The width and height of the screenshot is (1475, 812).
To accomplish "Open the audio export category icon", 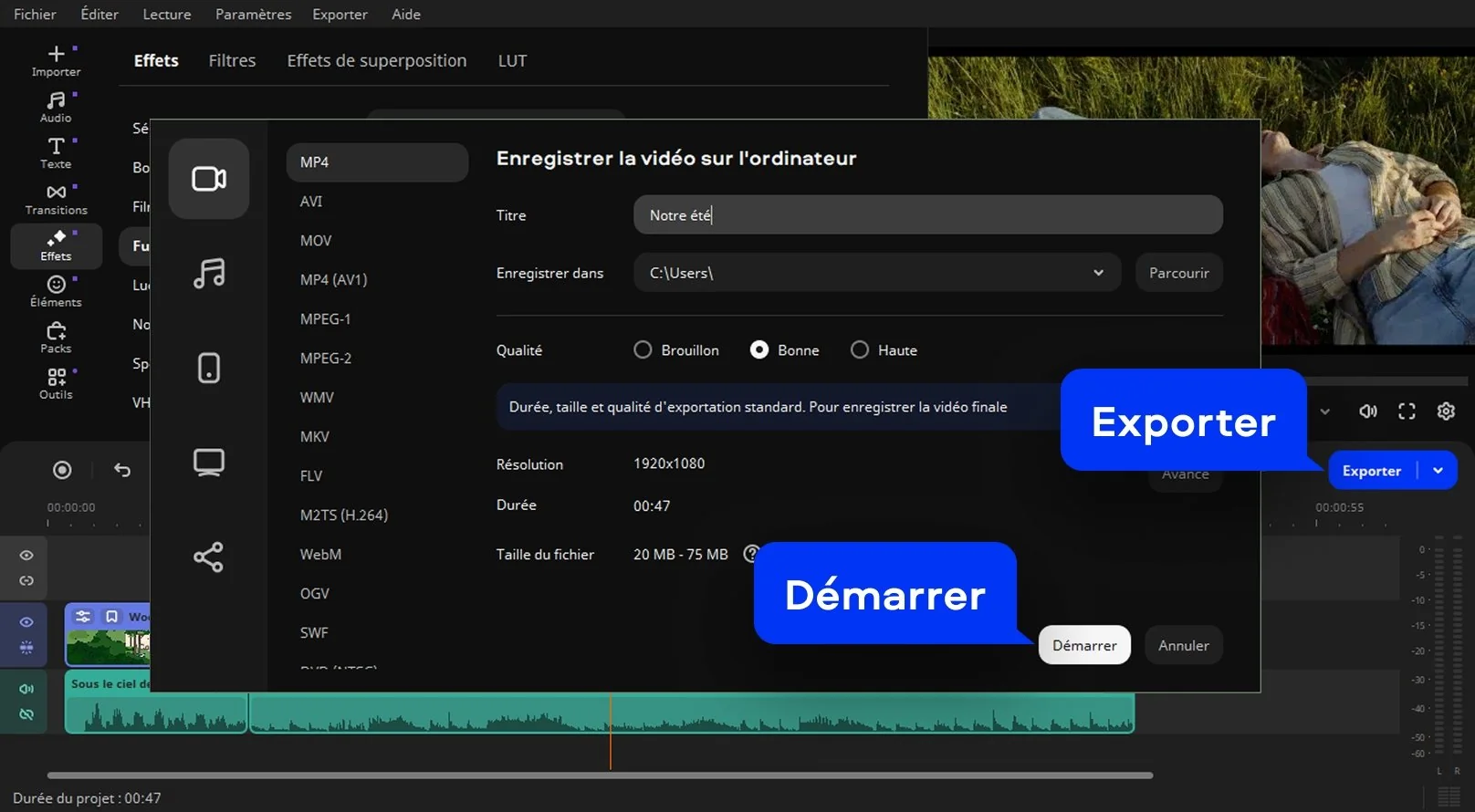I will pyautogui.click(x=209, y=273).
